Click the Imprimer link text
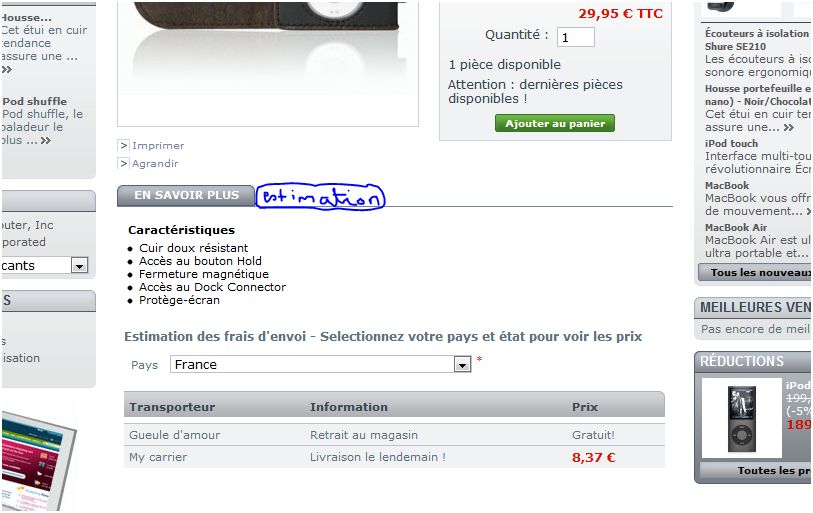The height and width of the screenshot is (513, 813). [158, 146]
